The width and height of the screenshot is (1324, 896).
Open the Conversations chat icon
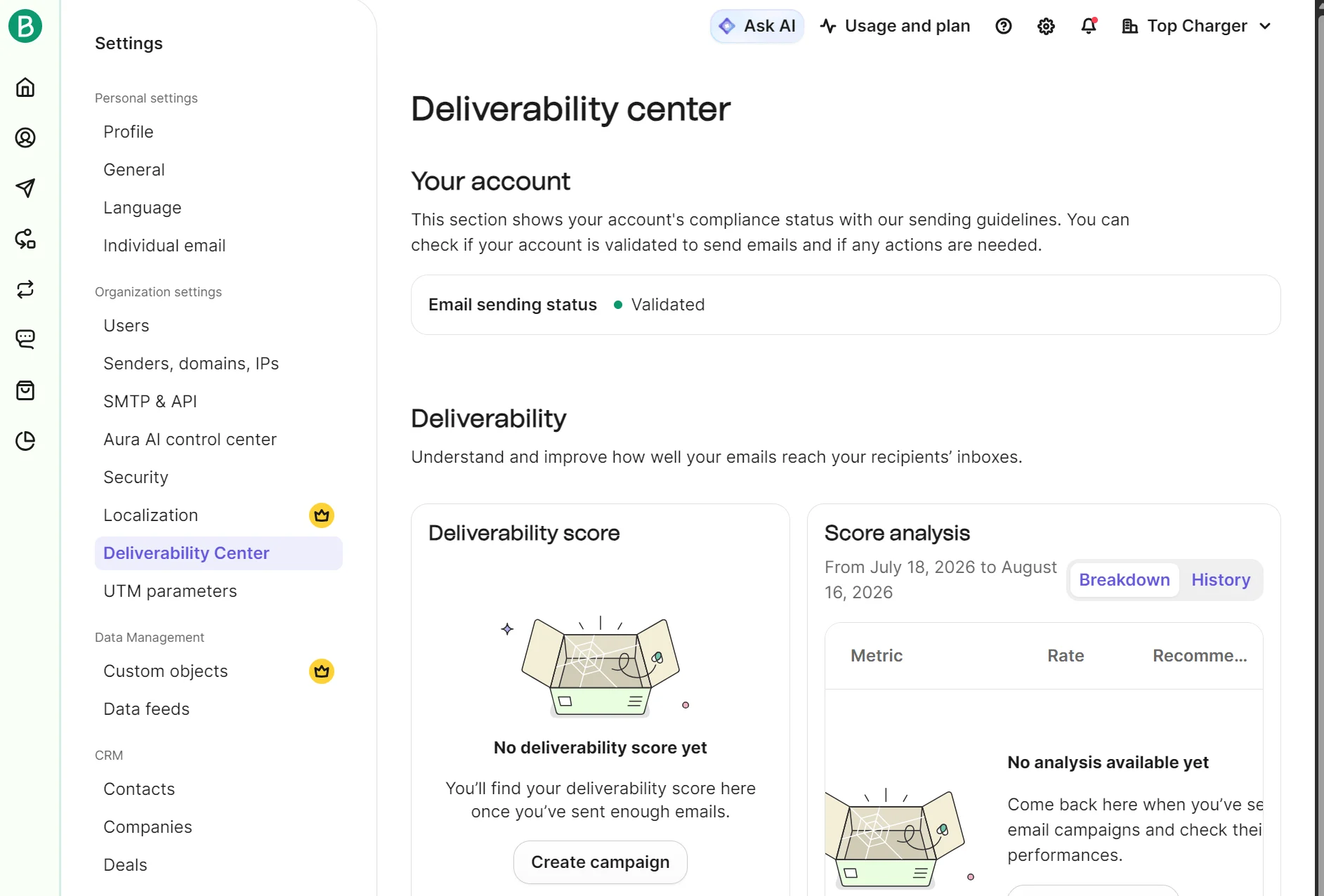[25, 340]
